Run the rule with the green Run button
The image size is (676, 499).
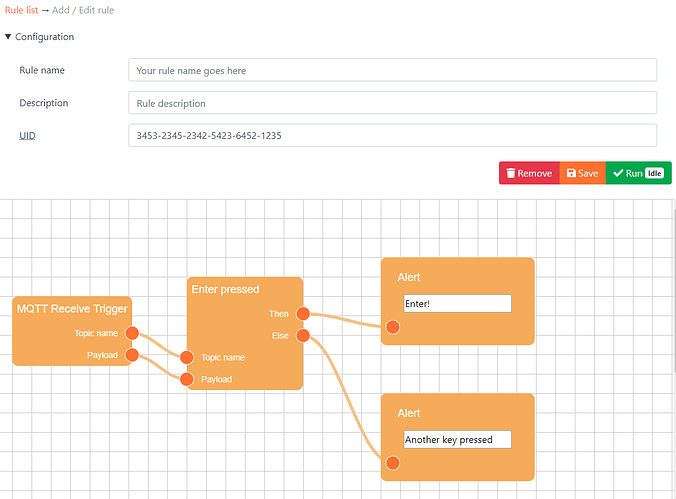[x=638, y=173]
